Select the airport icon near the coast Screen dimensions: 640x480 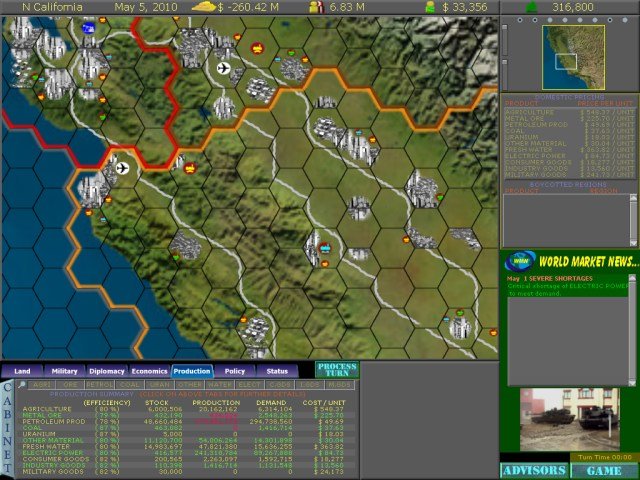(x=122, y=168)
